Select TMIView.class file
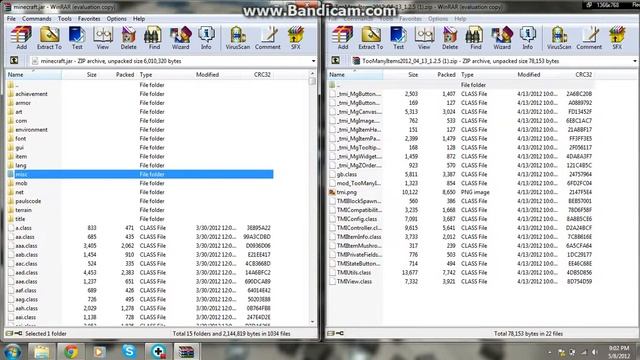This screenshot has width=640, height=360. pyautogui.click(x=354, y=282)
